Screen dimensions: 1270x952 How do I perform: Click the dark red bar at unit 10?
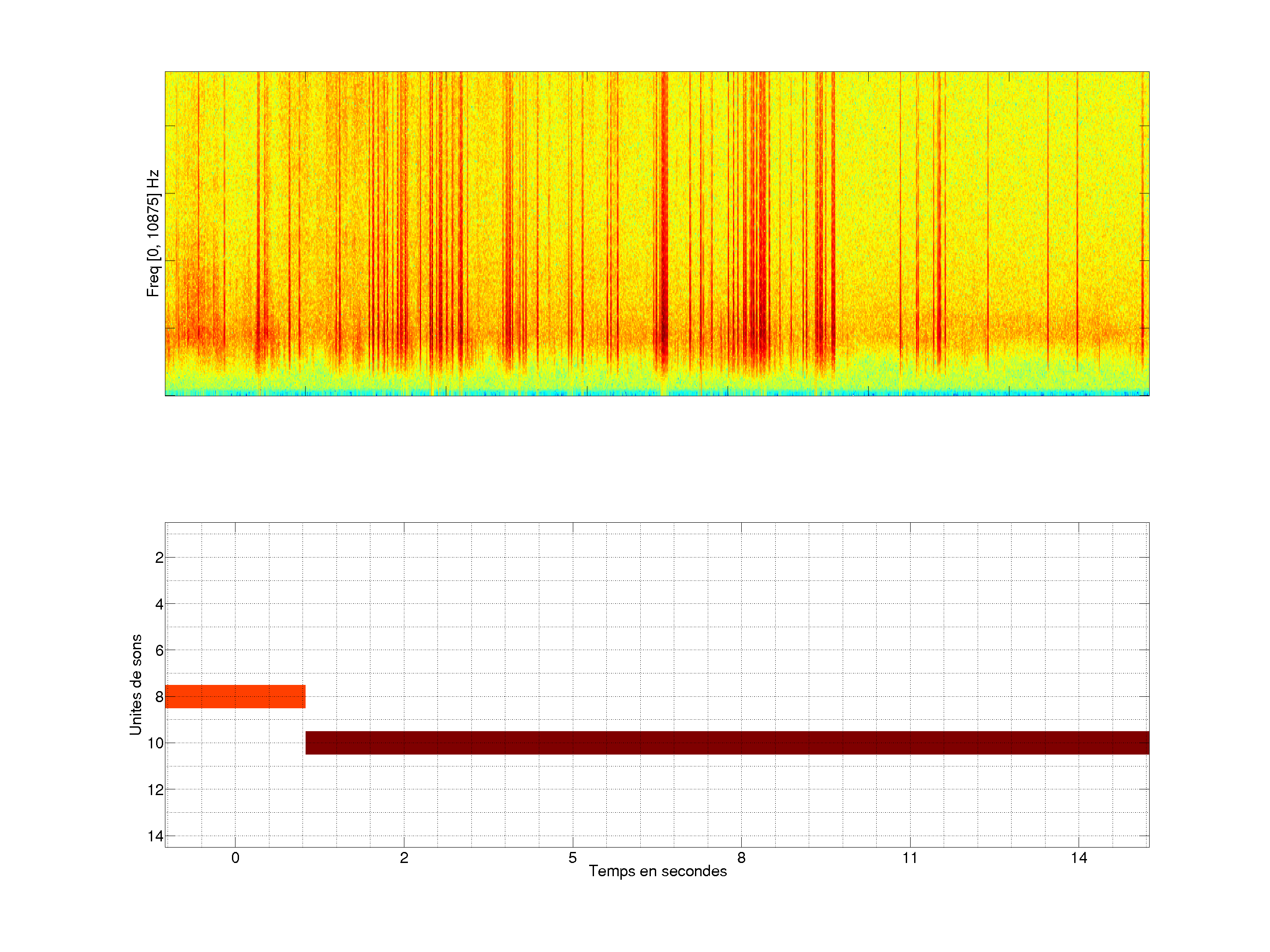click(727, 743)
